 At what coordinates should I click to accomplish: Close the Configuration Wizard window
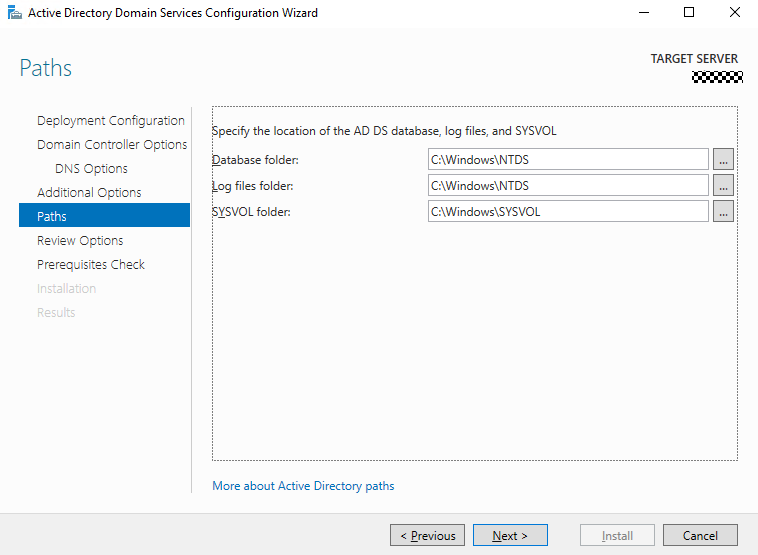[x=734, y=13]
